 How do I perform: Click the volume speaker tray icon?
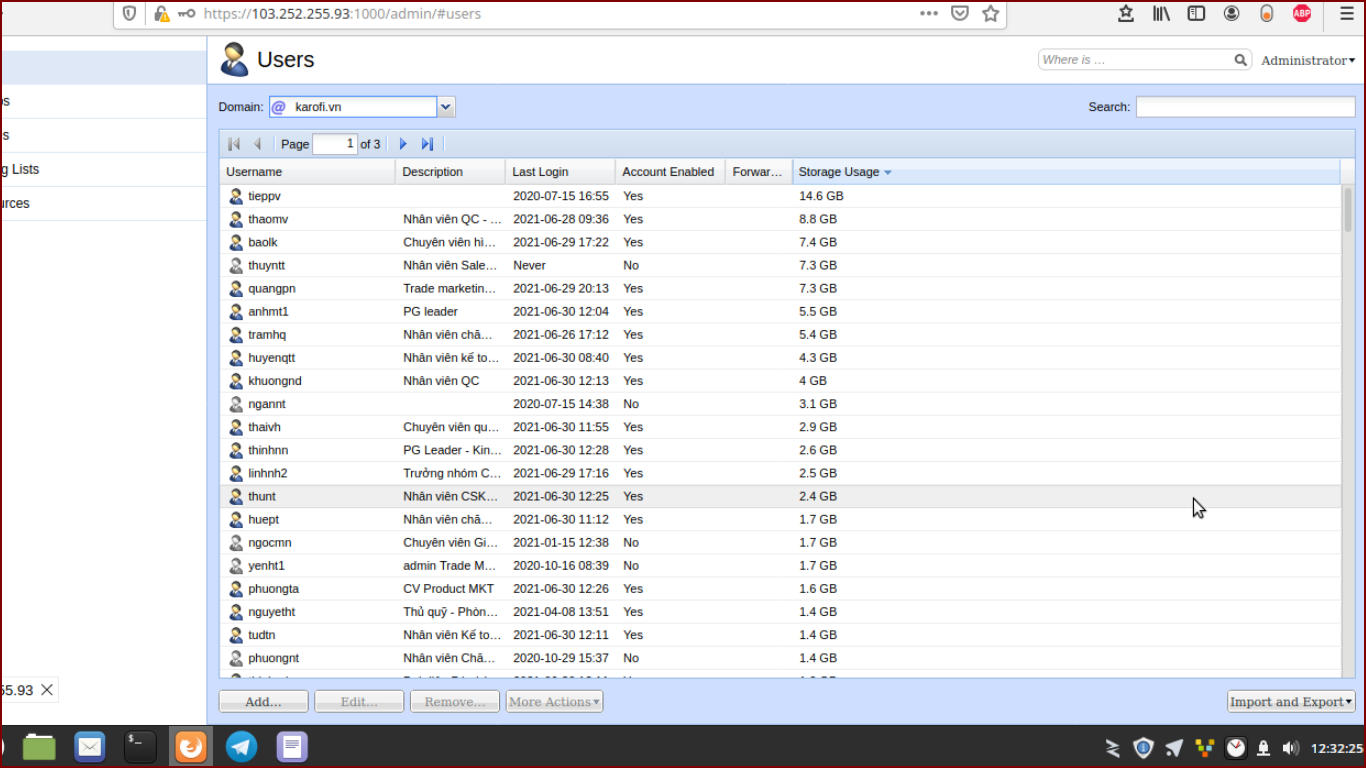pyautogui.click(x=1290, y=748)
